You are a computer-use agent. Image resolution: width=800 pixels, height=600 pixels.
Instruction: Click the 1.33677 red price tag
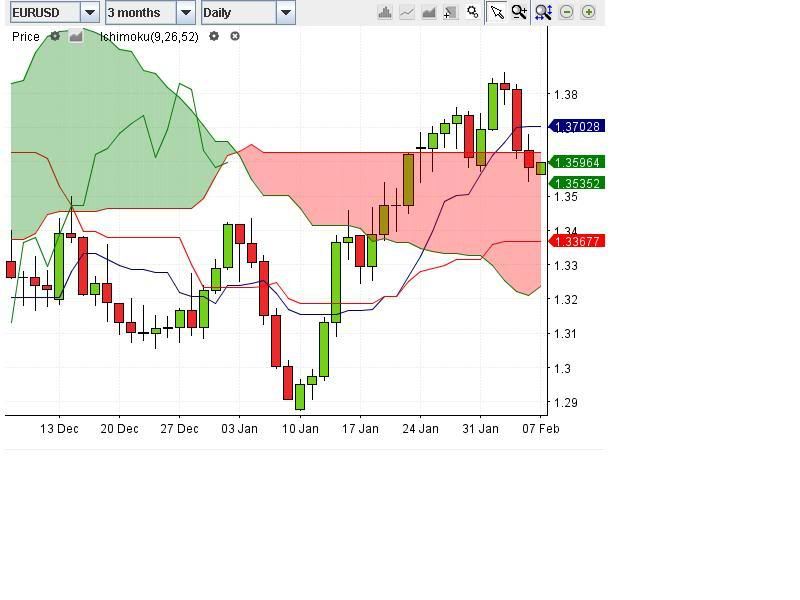point(577,241)
